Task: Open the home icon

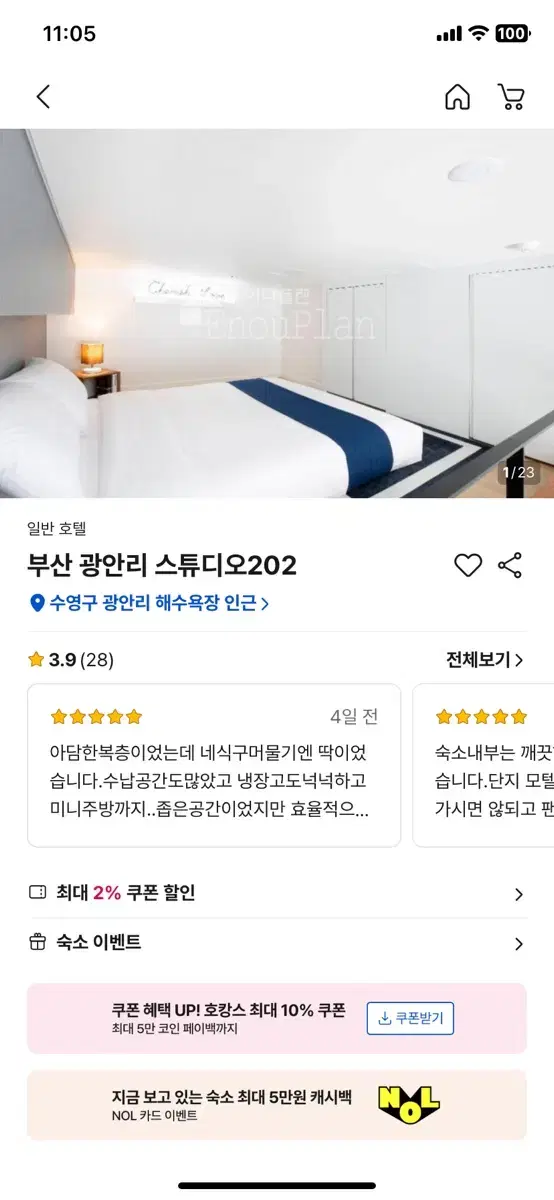Action: [457, 96]
